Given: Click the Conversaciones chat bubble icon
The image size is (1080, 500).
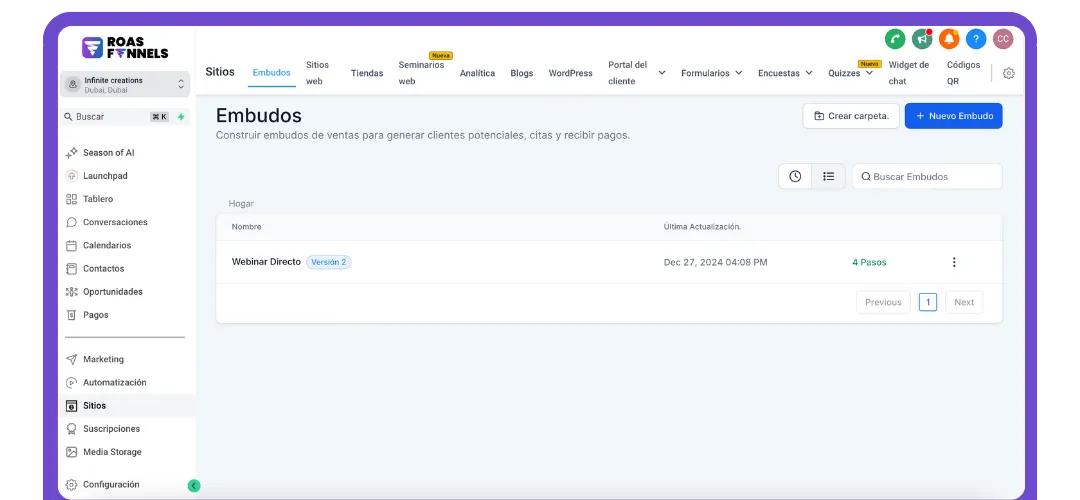Looking at the screenshot, I should (x=72, y=222).
